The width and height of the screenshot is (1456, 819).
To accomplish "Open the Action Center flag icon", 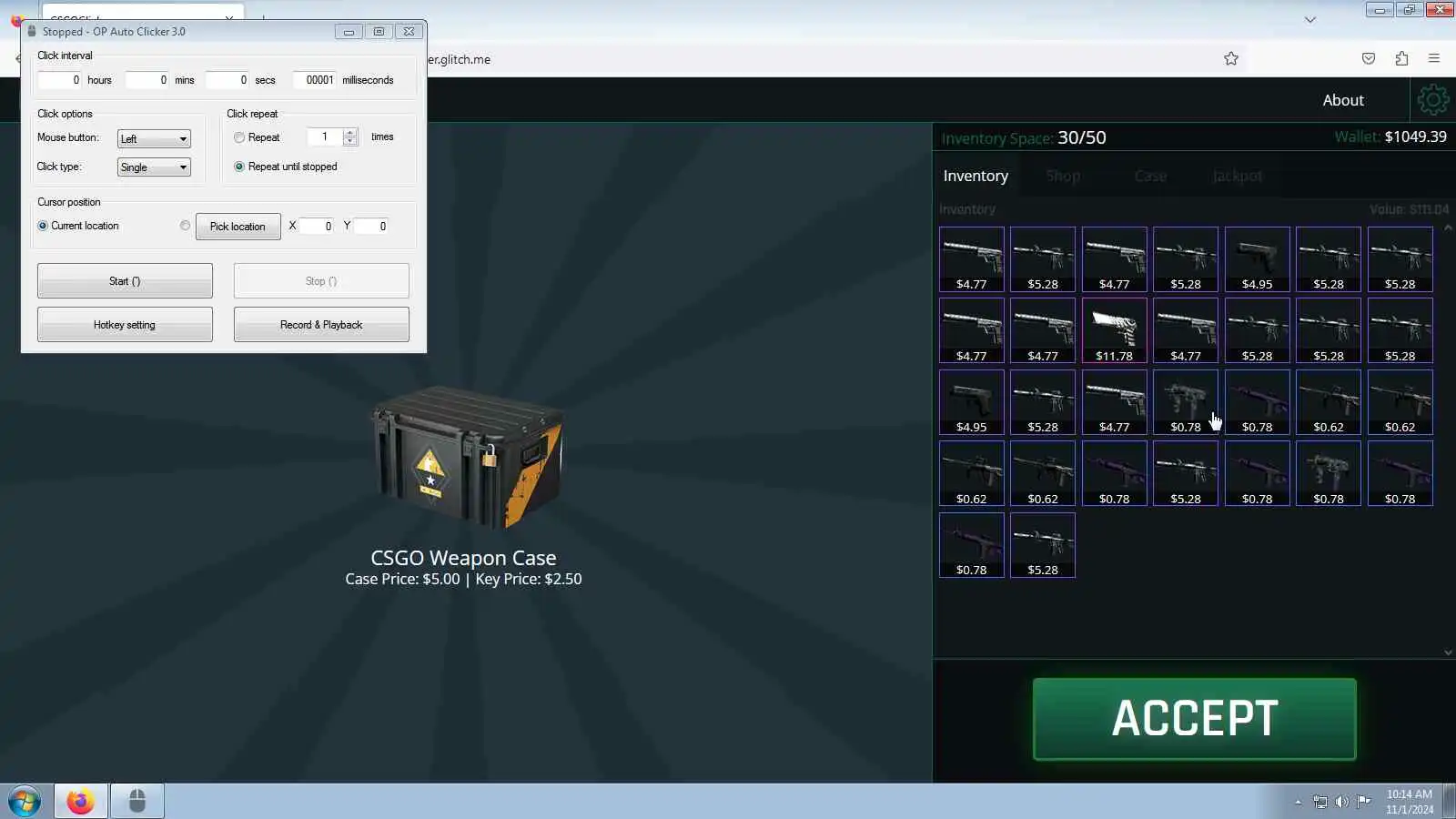I will [x=1364, y=802].
